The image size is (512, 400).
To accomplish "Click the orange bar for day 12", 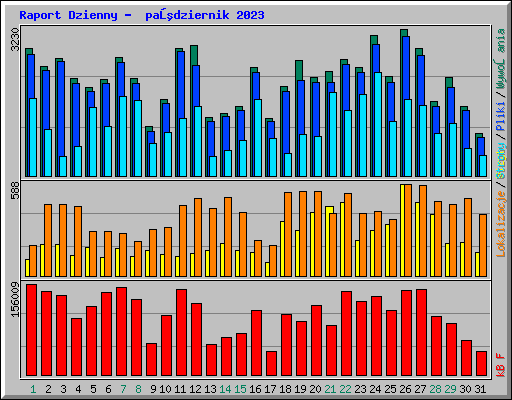I will [x=198, y=237].
